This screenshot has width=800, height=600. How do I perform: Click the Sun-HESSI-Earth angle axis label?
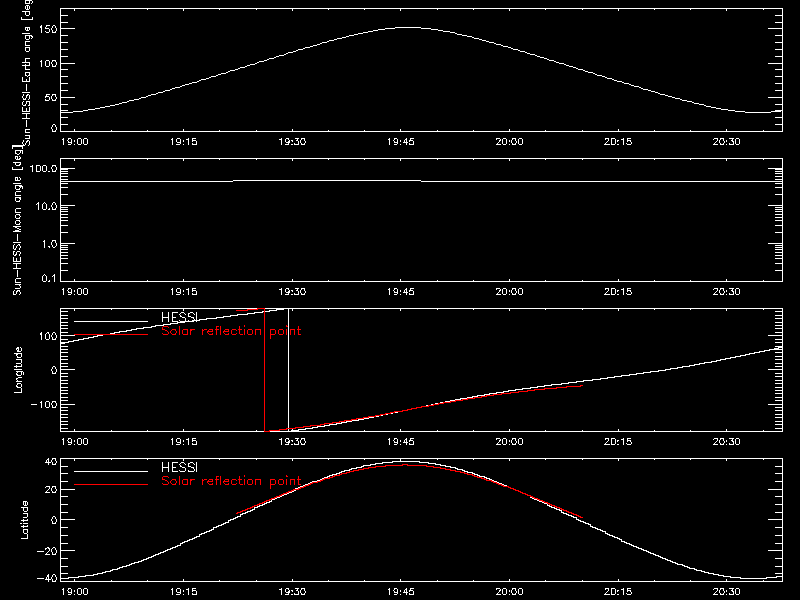pos(27,72)
